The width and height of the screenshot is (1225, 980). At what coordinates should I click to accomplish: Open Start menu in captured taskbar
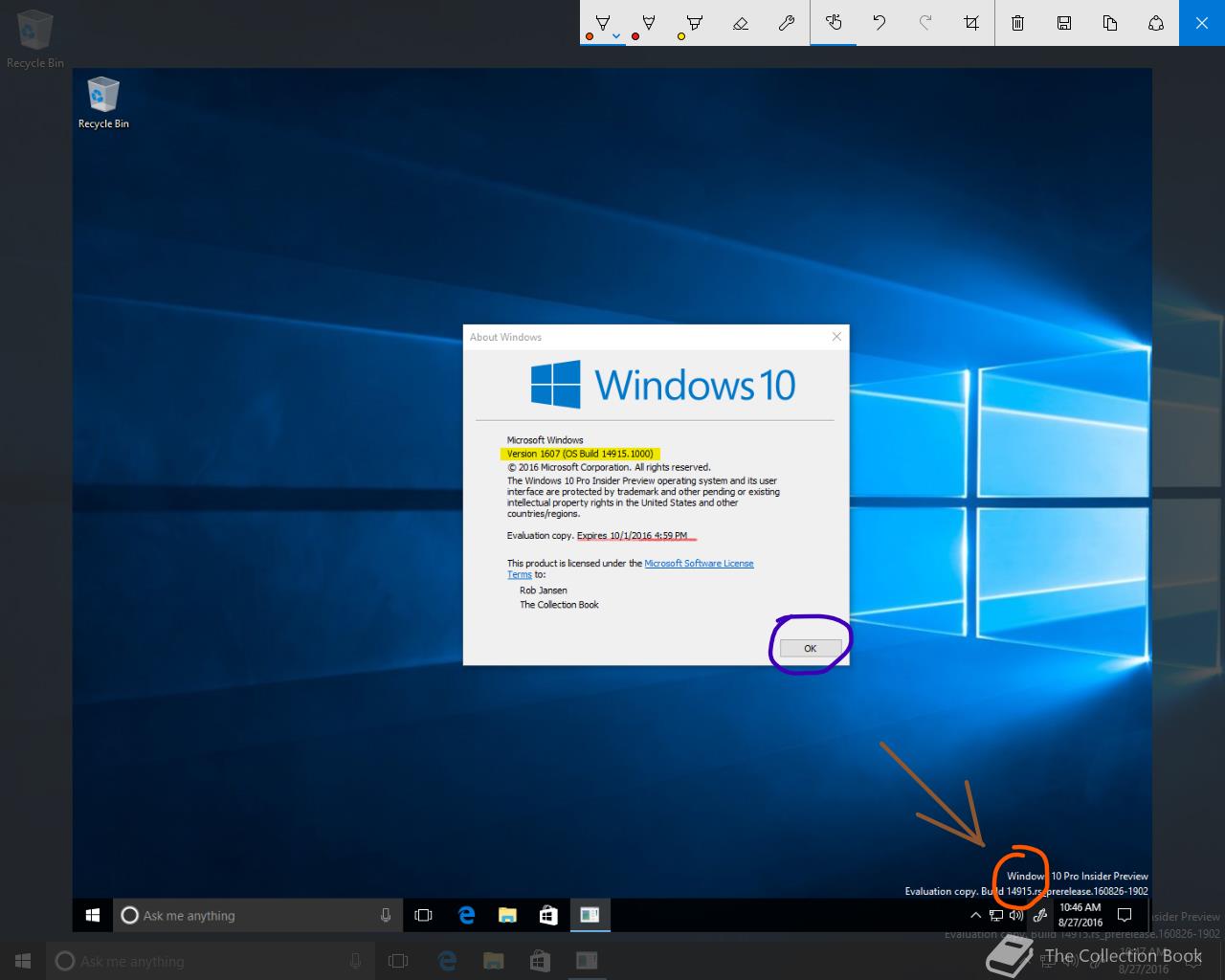(93, 915)
